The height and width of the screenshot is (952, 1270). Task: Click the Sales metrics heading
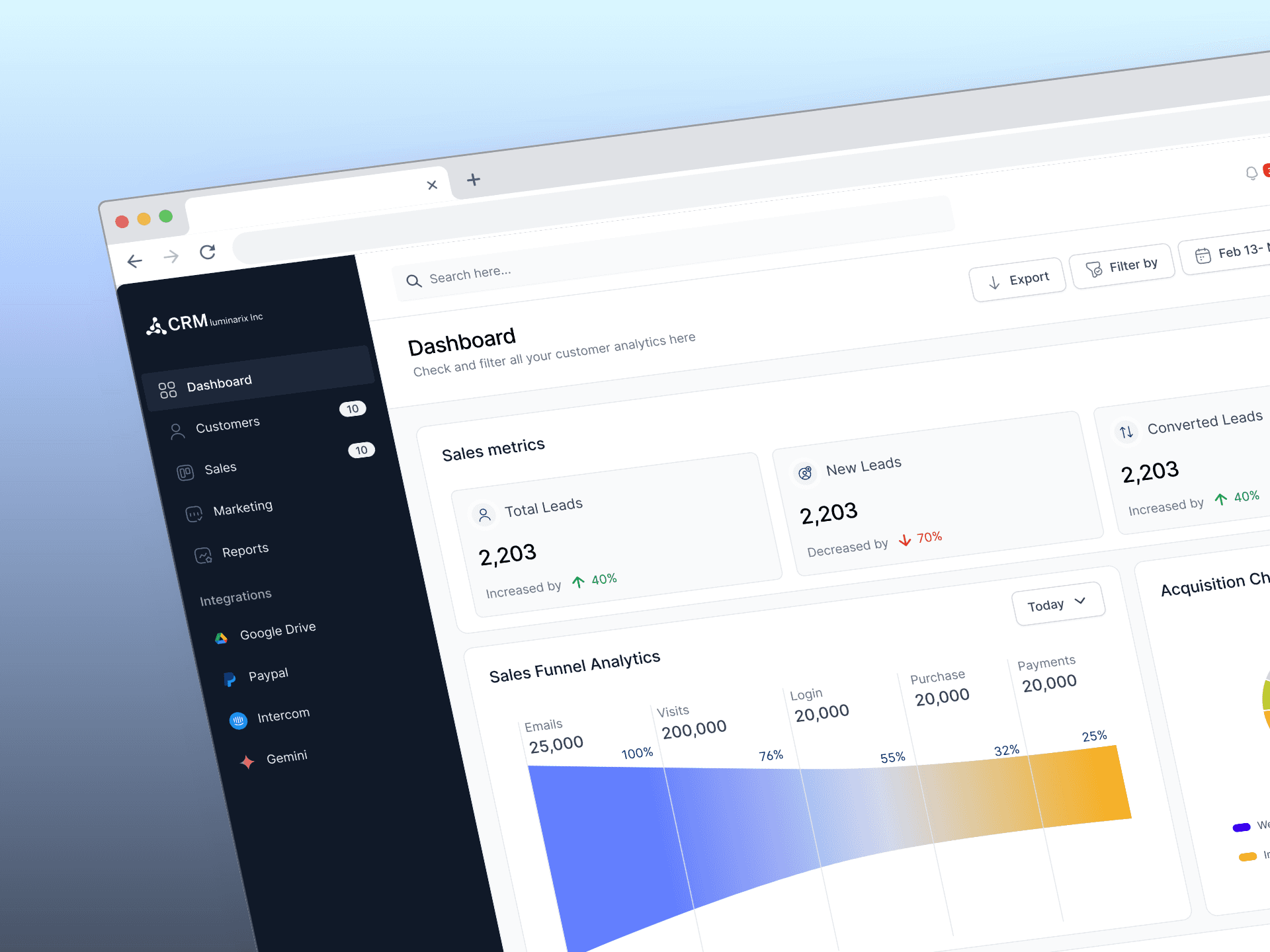tap(493, 450)
